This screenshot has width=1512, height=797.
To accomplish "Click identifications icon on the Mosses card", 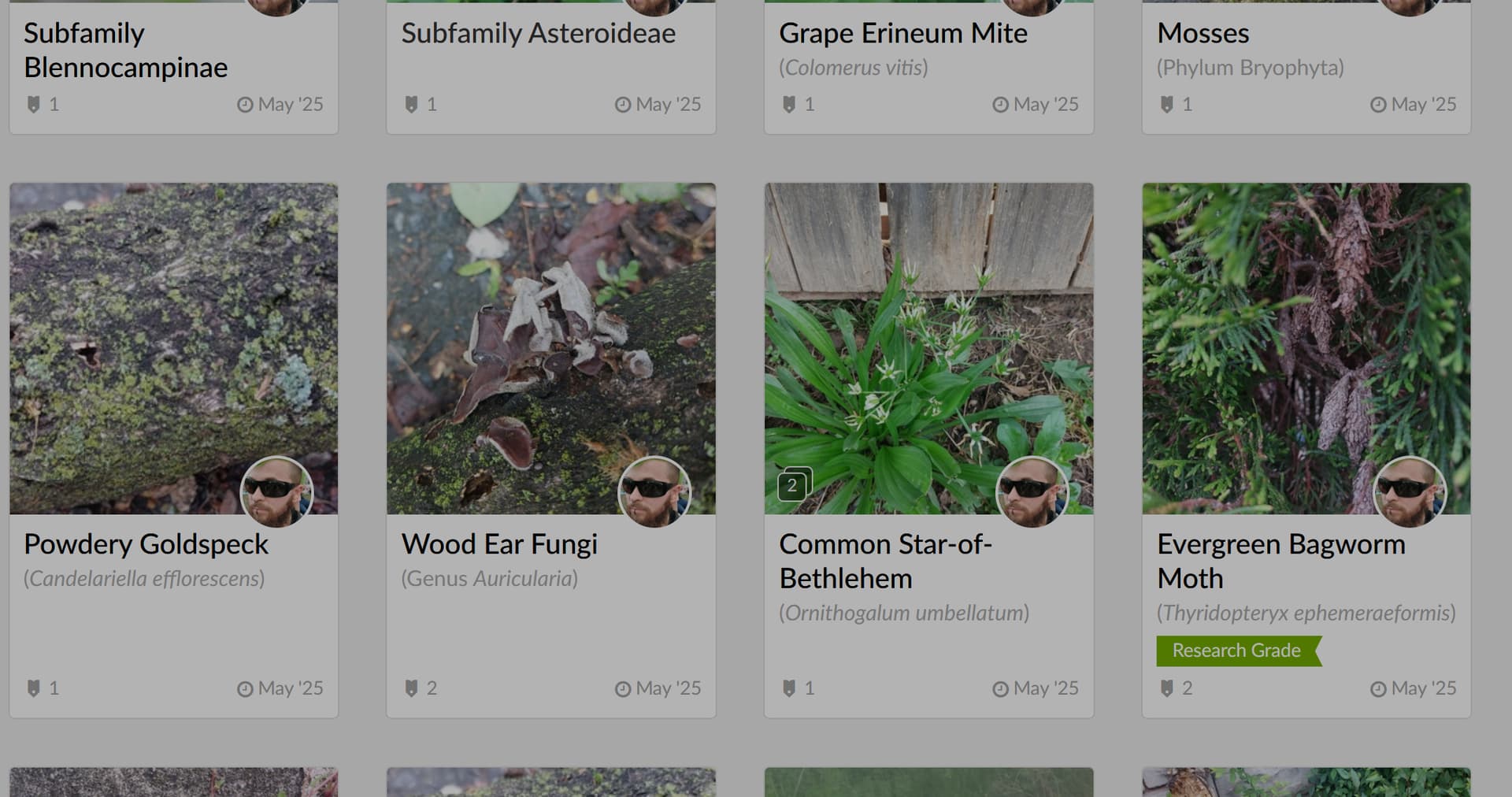I will [x=1167, y=104].
